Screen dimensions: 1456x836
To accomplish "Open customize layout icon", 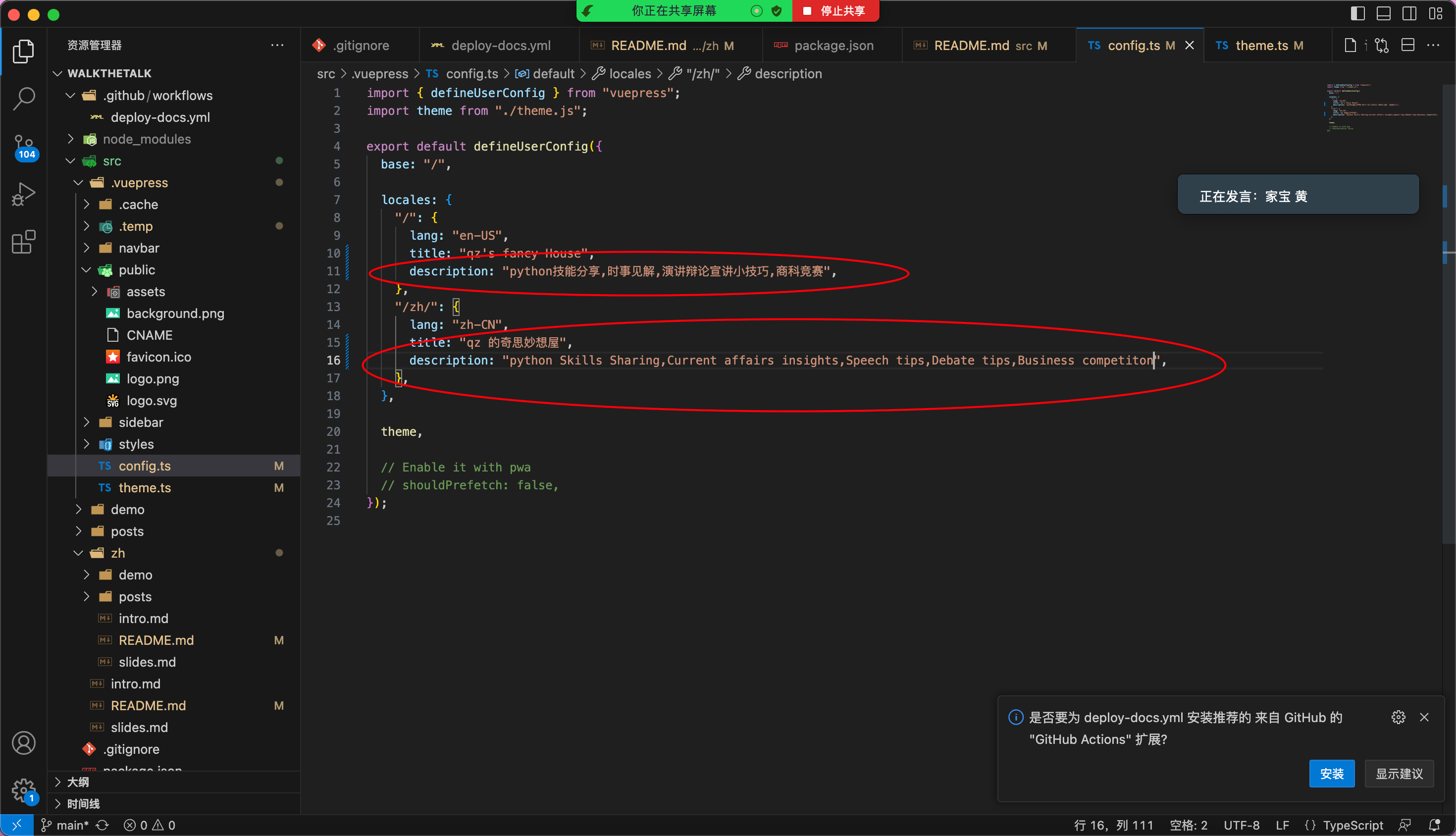I will (1435, 13).
